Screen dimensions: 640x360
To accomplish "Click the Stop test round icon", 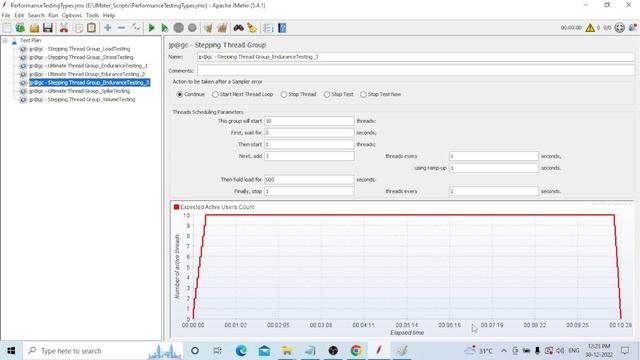I will pyautogui.click(x=178, y=28).
